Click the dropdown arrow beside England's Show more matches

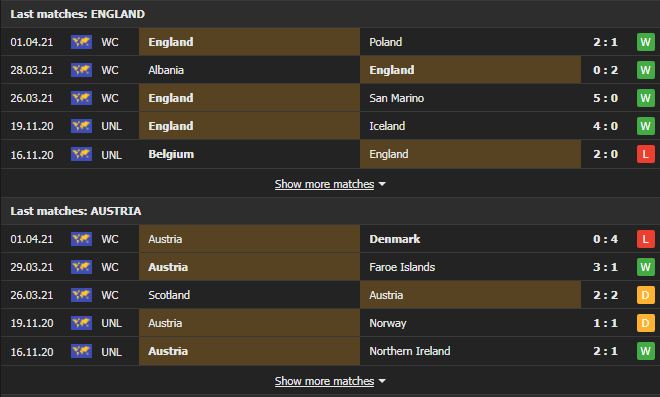382,184
